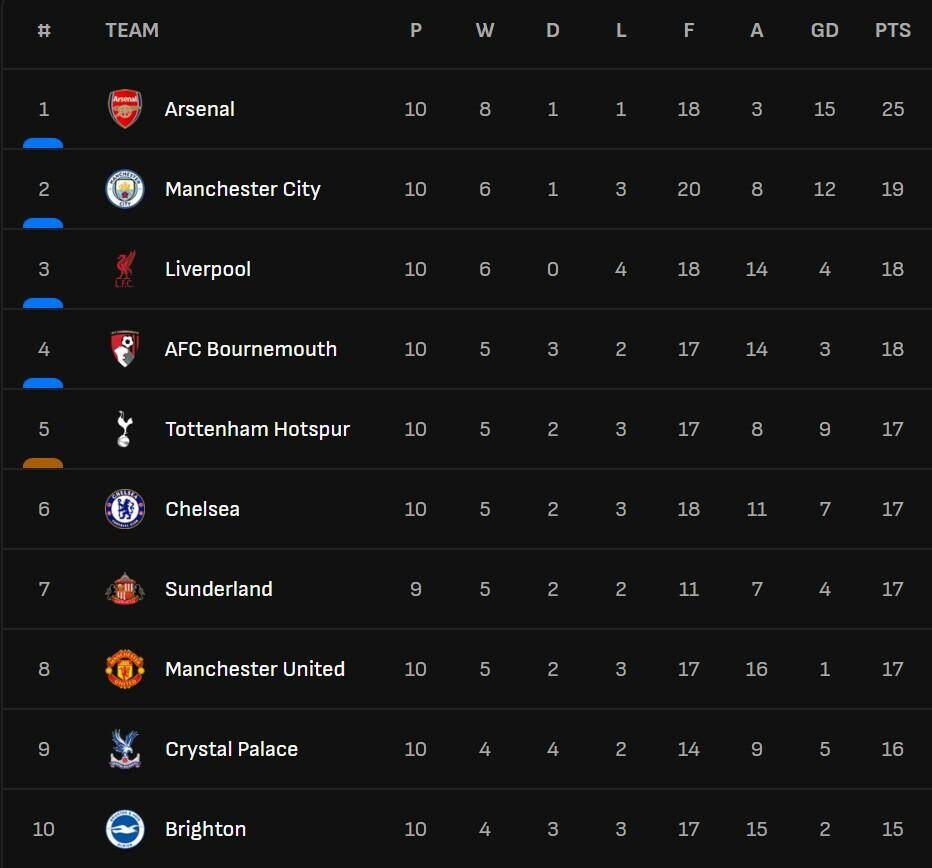Click the W wins column header
The height and width of the screenshot is (868, 932).
point(485,30)
